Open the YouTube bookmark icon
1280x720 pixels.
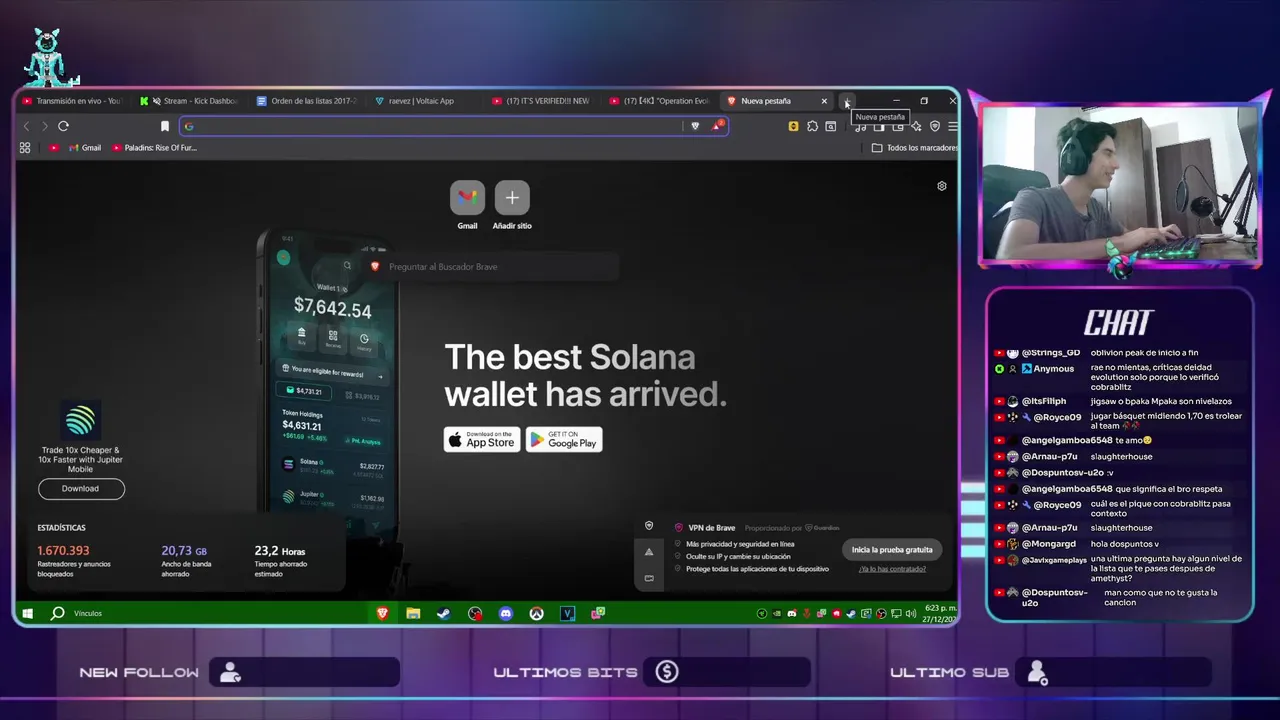click(x=54, y=148)
